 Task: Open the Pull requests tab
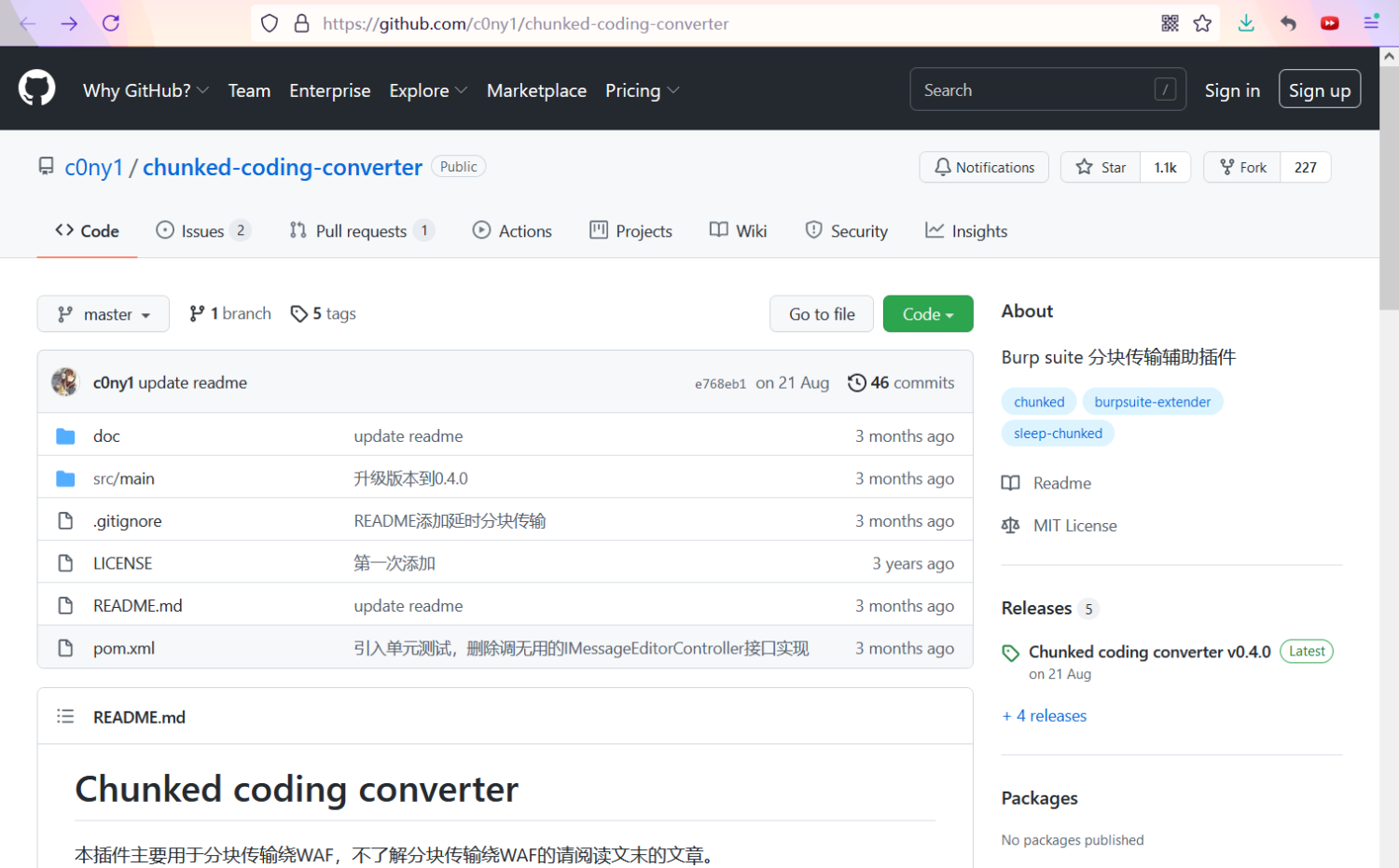[x=362, y=230]
